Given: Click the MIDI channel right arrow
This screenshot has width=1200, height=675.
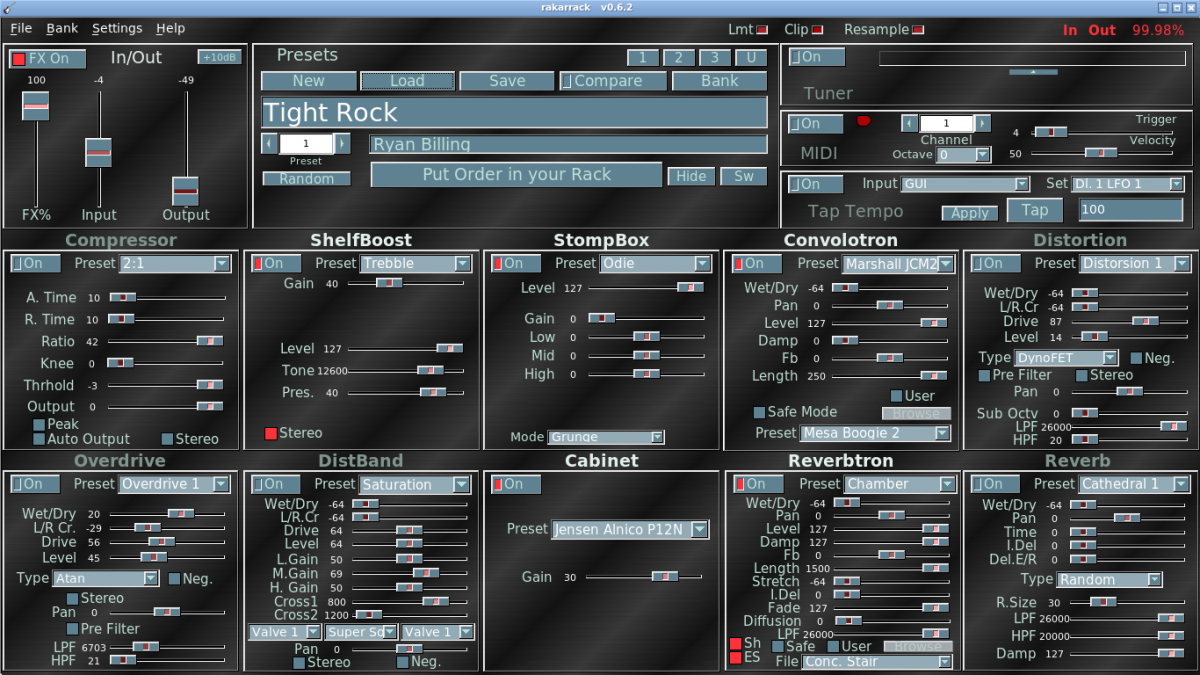Looking at the screenshot, I should [983, 123].
